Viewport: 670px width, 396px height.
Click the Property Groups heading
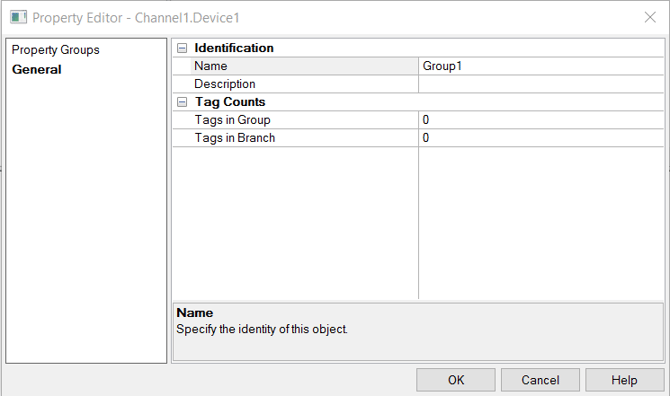point(56,50)
